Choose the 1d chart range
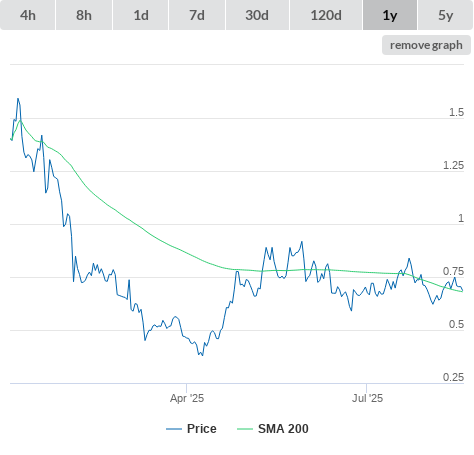Image resolution: width=474 pixels, height=455 pixels. pos(141,15)
